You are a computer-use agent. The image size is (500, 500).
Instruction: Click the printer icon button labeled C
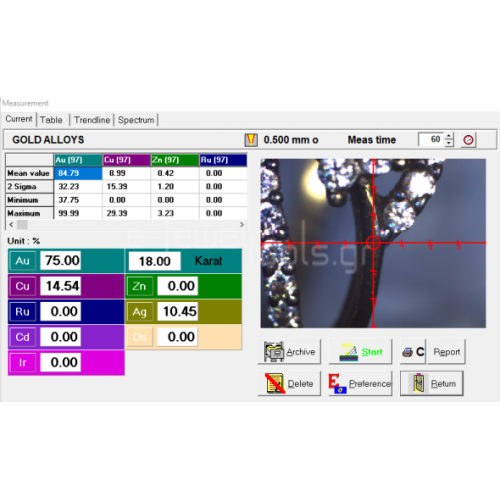413,351
